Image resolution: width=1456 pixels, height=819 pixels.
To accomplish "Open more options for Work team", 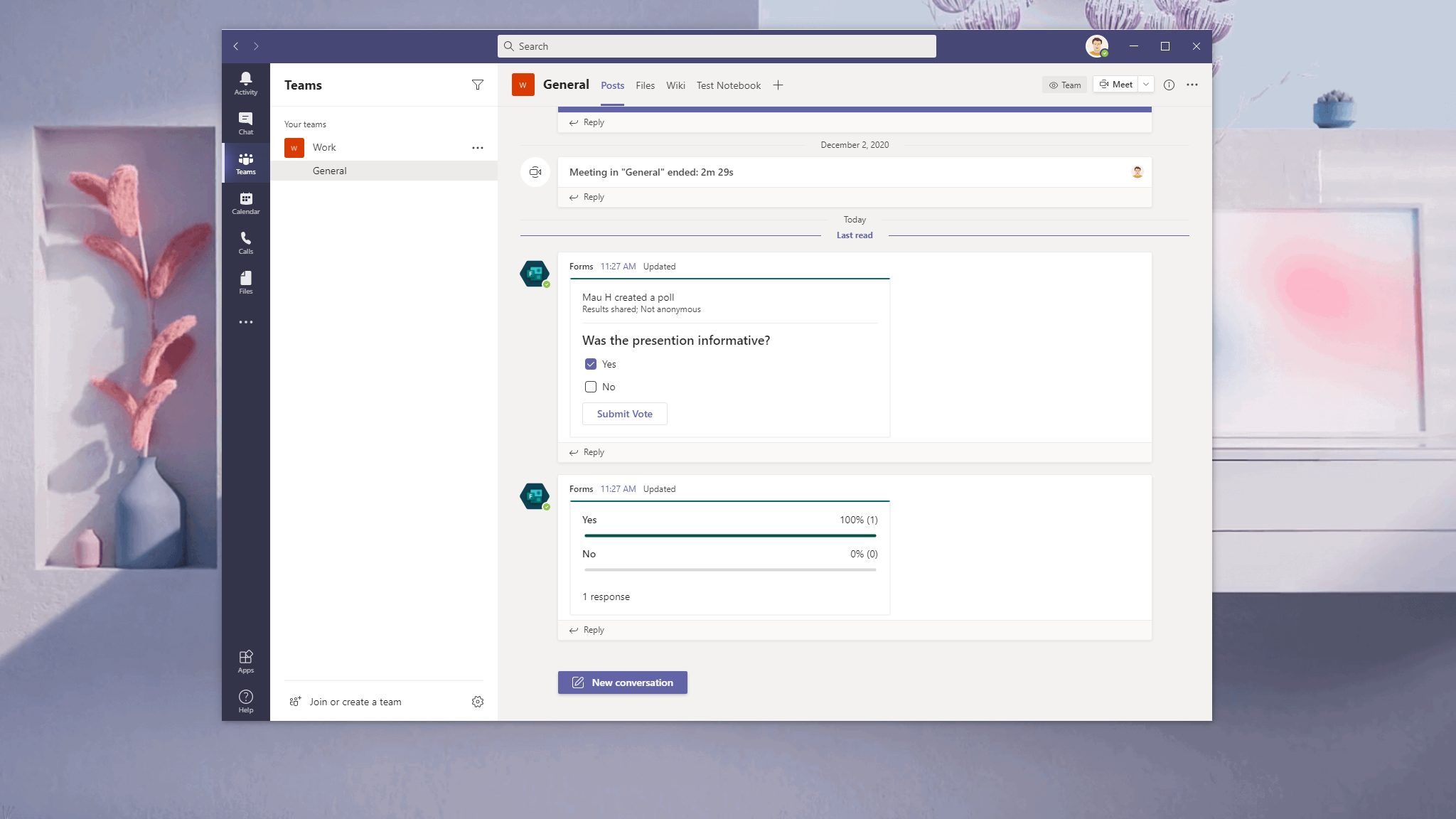I will pos(478,147).
